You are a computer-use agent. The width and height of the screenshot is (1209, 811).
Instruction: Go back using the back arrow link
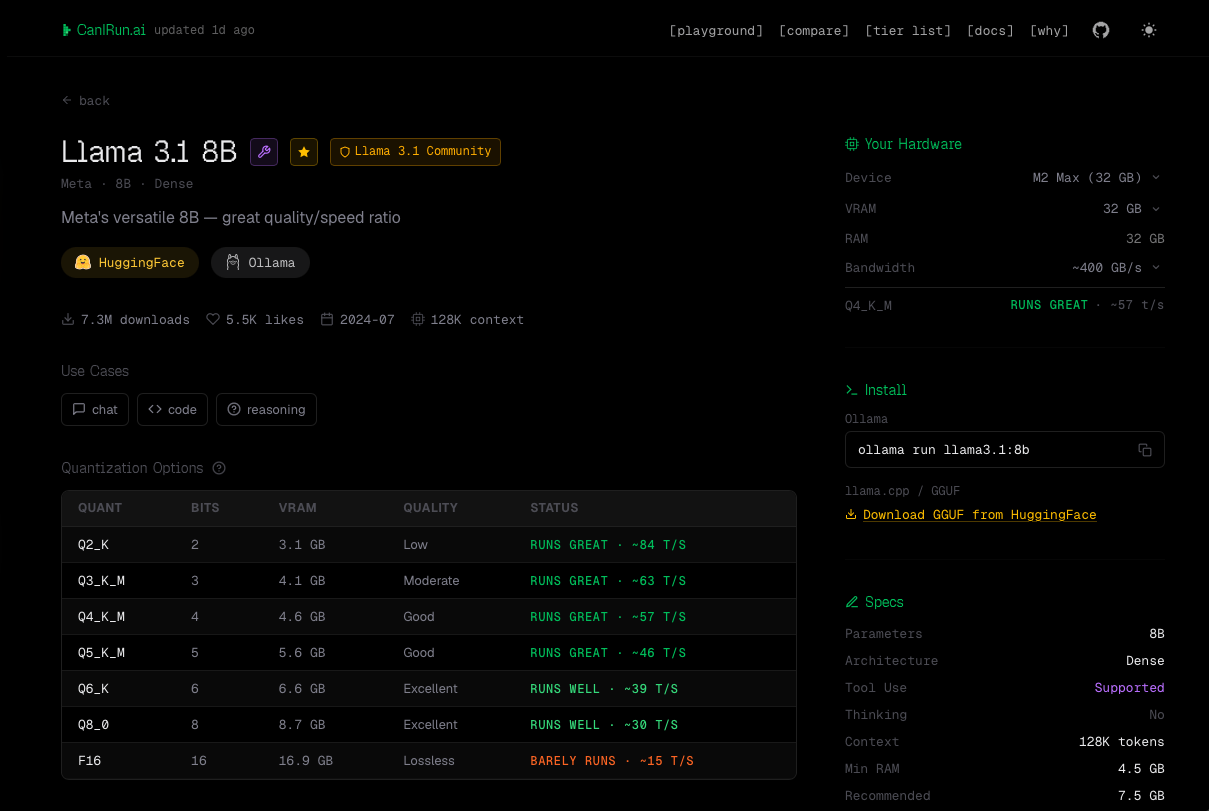click(x=86, y=100)
